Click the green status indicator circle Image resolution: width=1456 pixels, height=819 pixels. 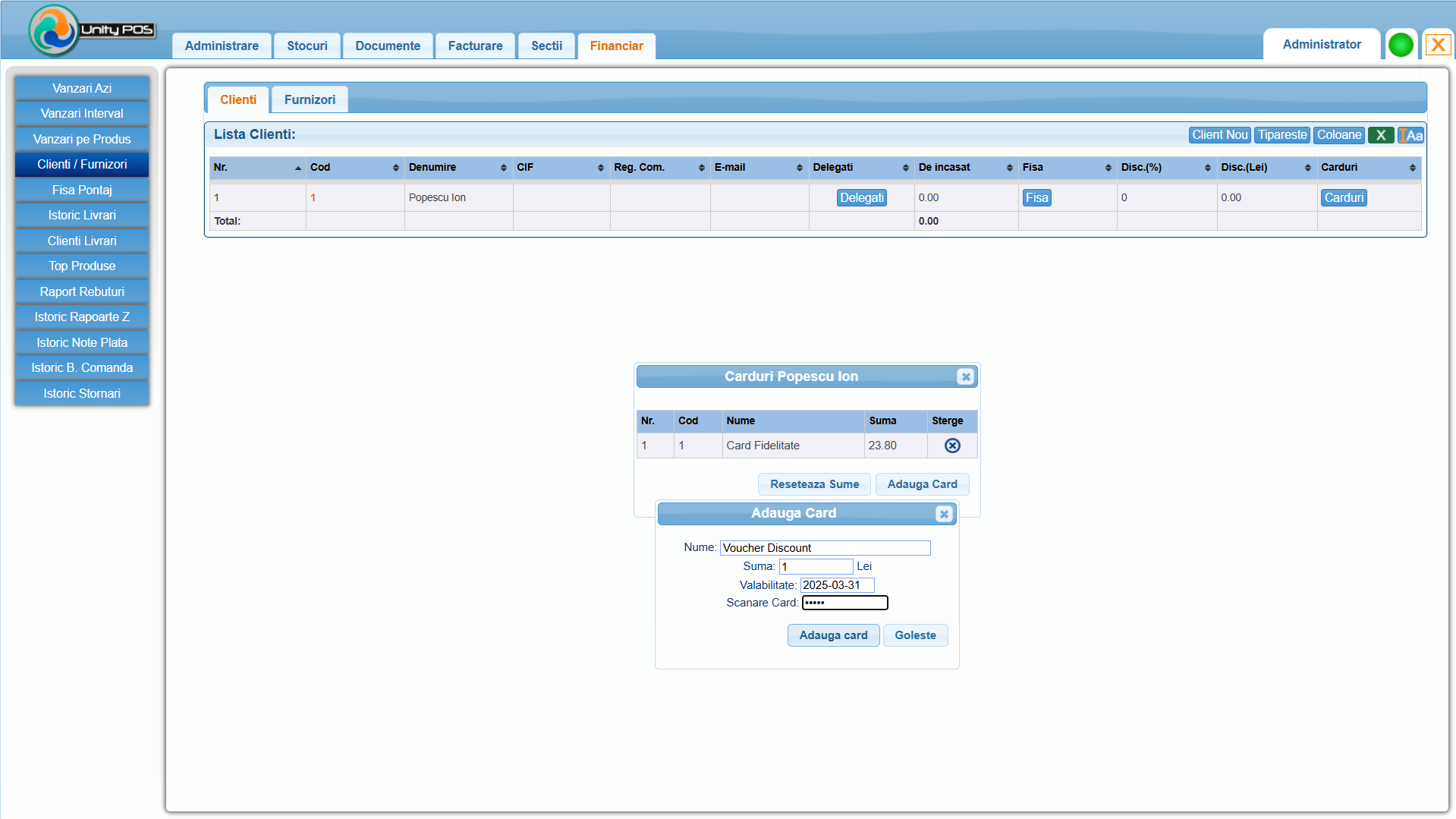coord(1400,45)
